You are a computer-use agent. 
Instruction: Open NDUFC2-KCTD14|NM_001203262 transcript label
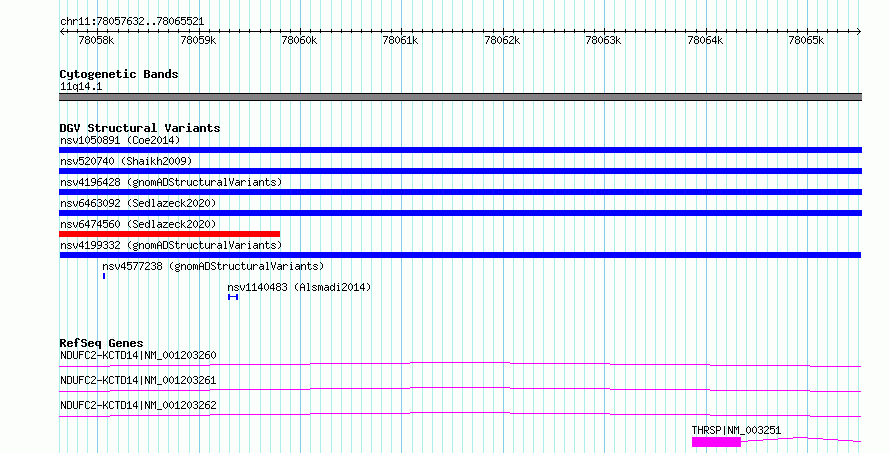coord(138,406)
